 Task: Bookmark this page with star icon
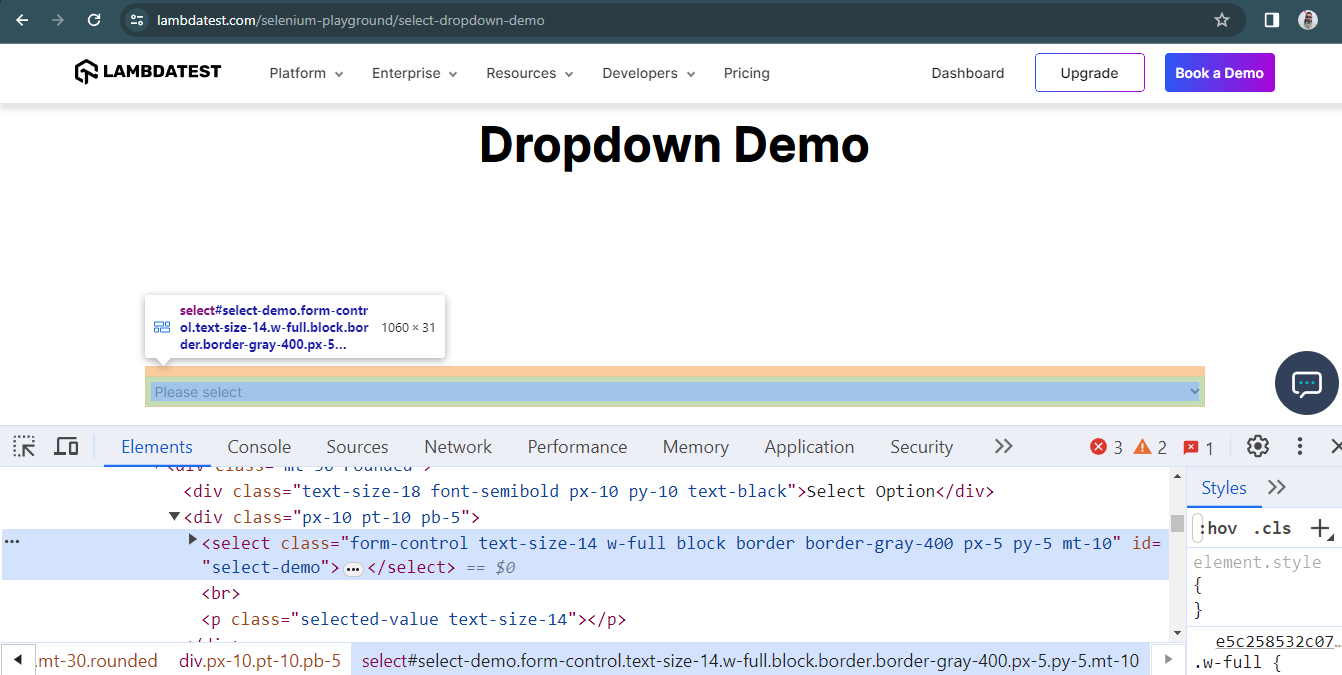coord(1221,20)
